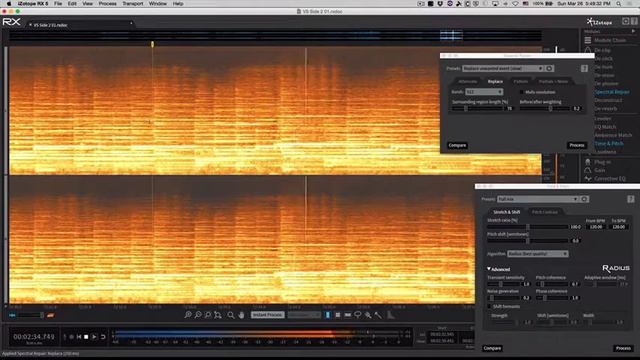The image size is (640, 360).
Task: Open the Time & Pitch Presets dropdown
Action: click(538, 199)
